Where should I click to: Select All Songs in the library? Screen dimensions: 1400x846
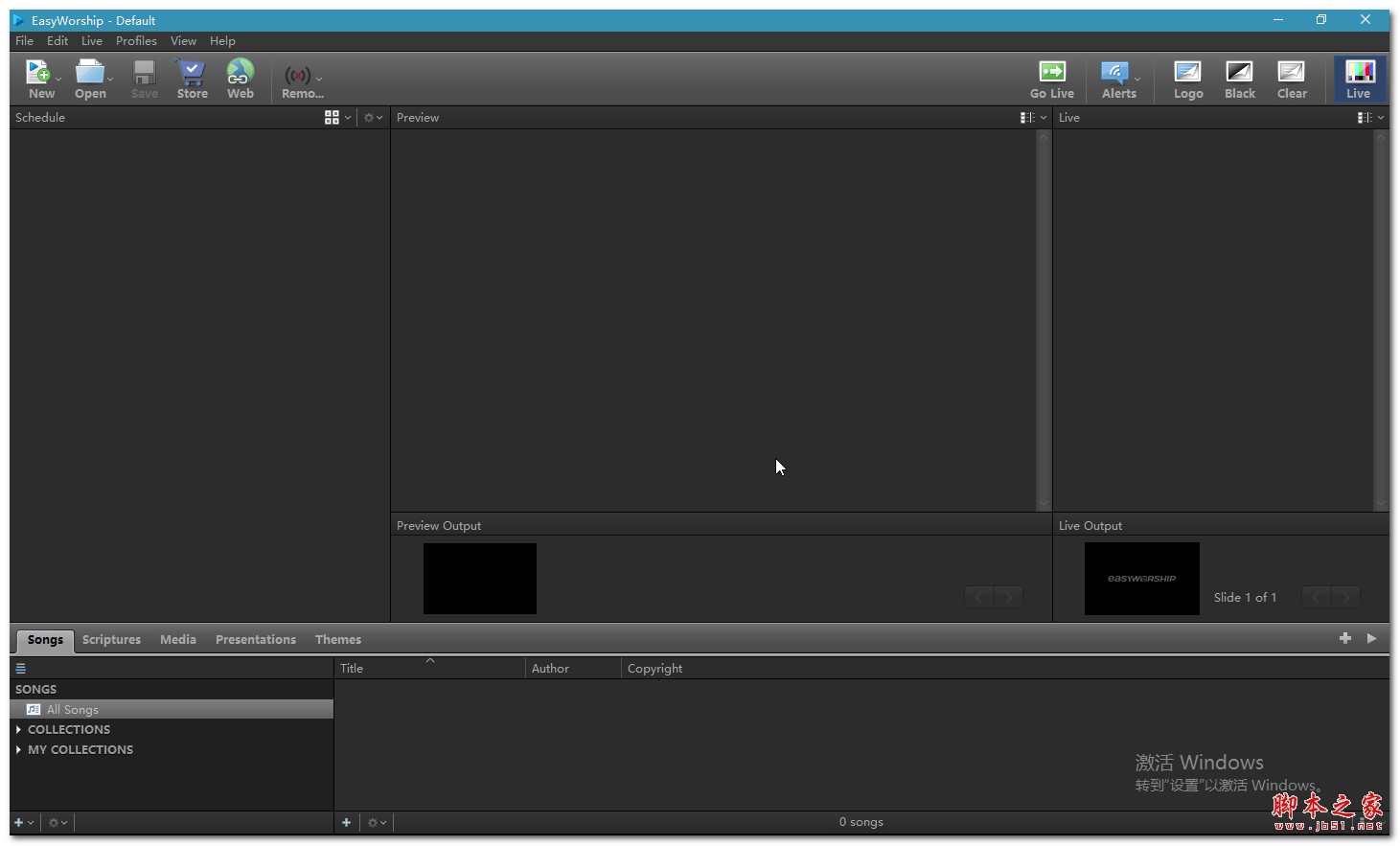[73, 710]
